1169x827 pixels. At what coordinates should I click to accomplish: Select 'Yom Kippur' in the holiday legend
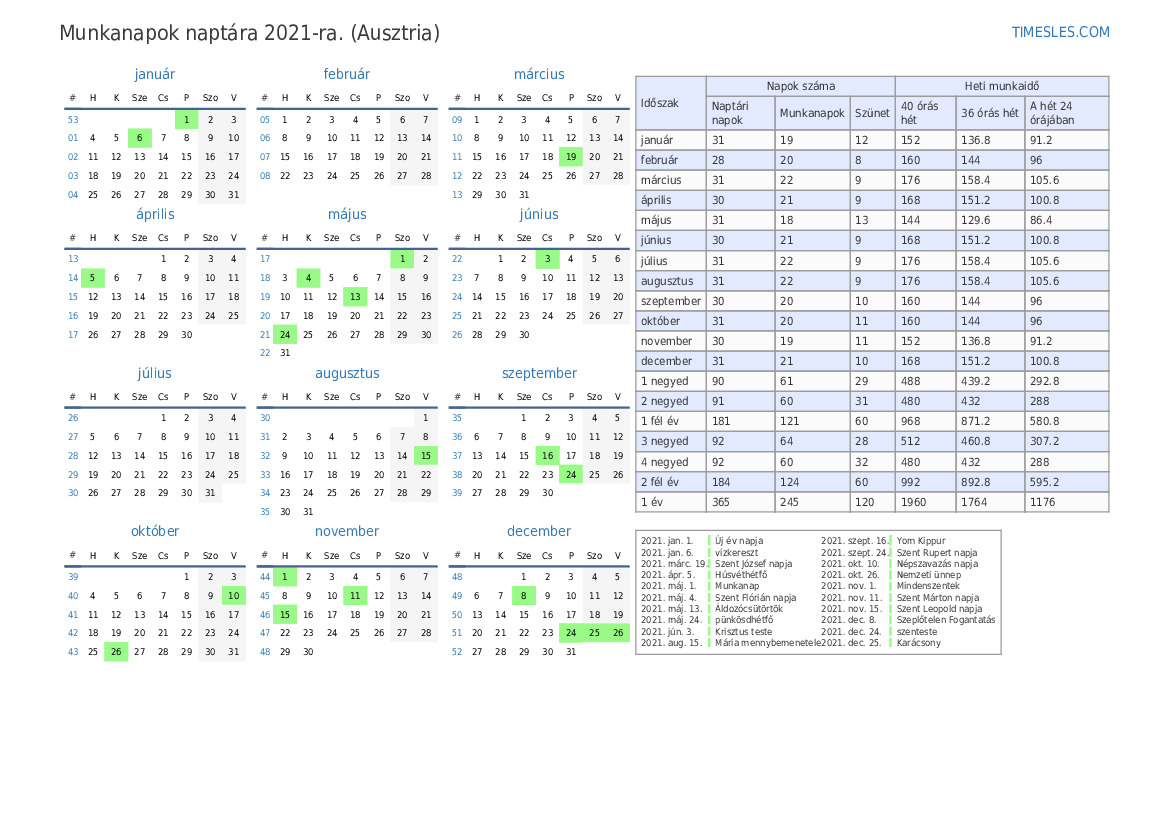pyautogui.click(x=920, y=541)
